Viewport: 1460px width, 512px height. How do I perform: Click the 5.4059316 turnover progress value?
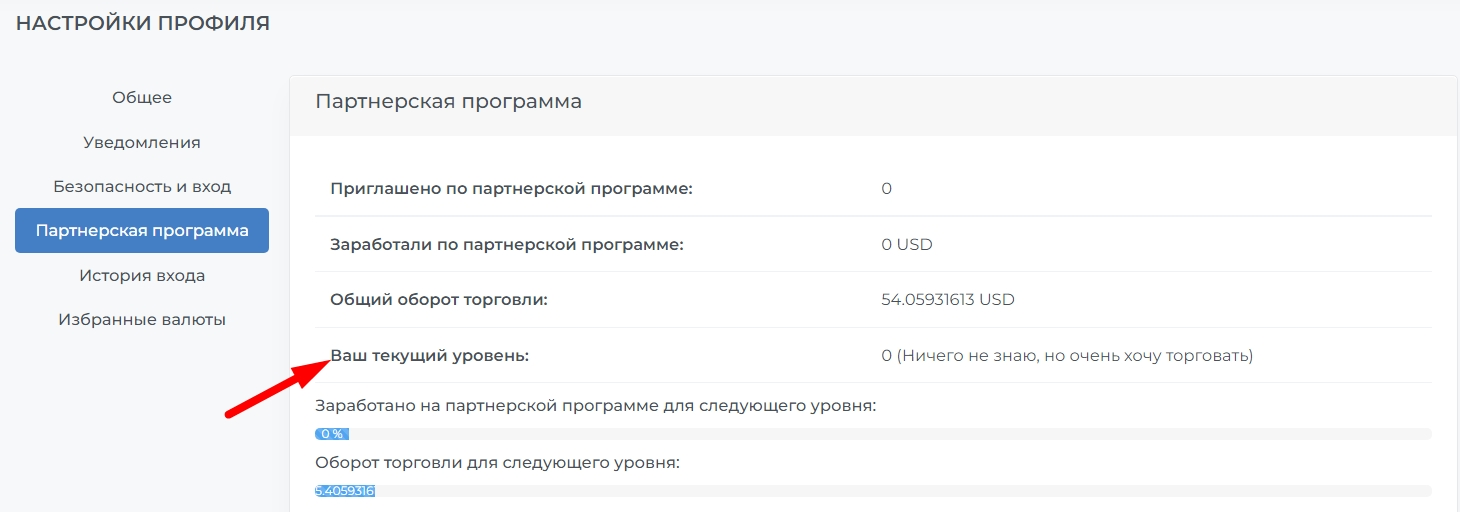345,491
